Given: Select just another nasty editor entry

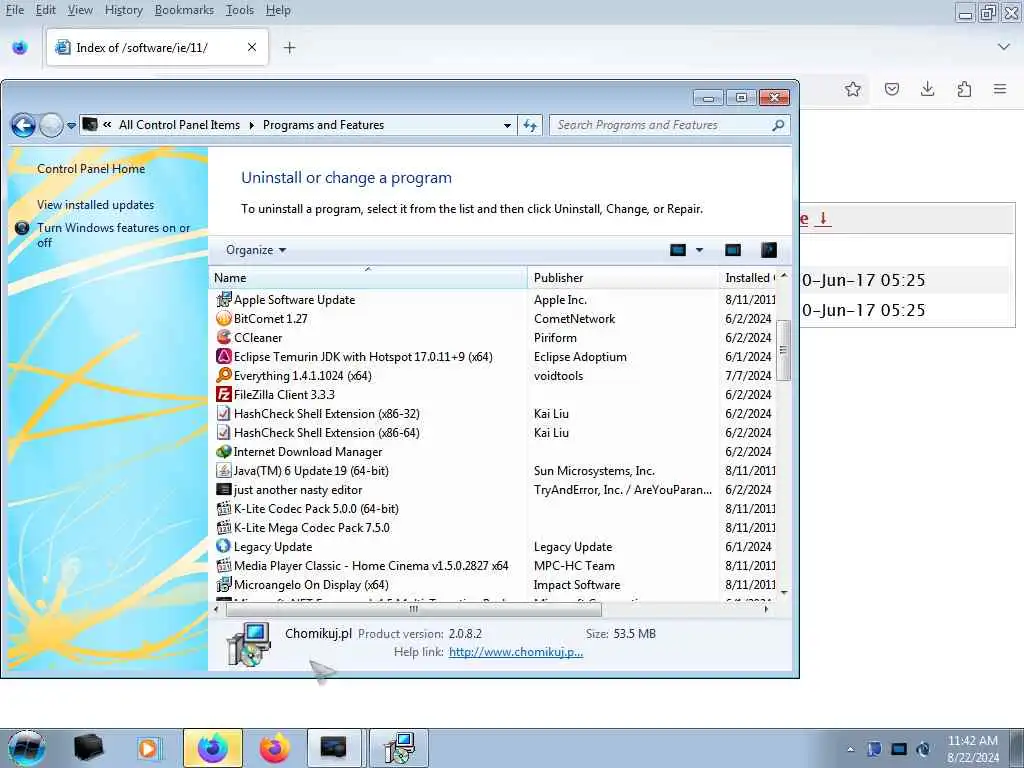Looking at the screenshot, I should click(x=494, y=489).
